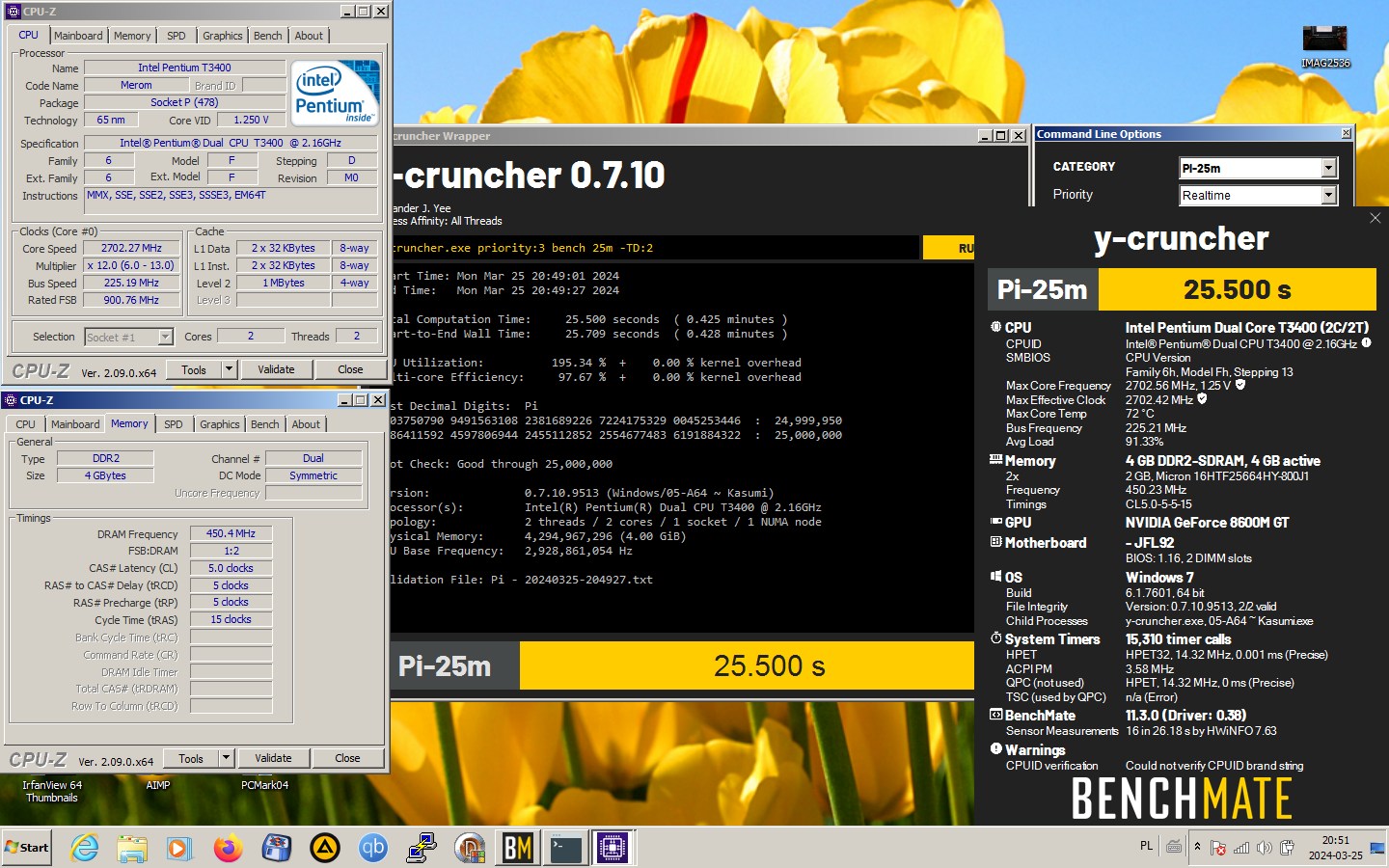The width and height of the screenshot is (1389, 868).
Task: Click the Motherboard icon in BenchMate panel
Action: pyautogui.click(x=995, y=542)
